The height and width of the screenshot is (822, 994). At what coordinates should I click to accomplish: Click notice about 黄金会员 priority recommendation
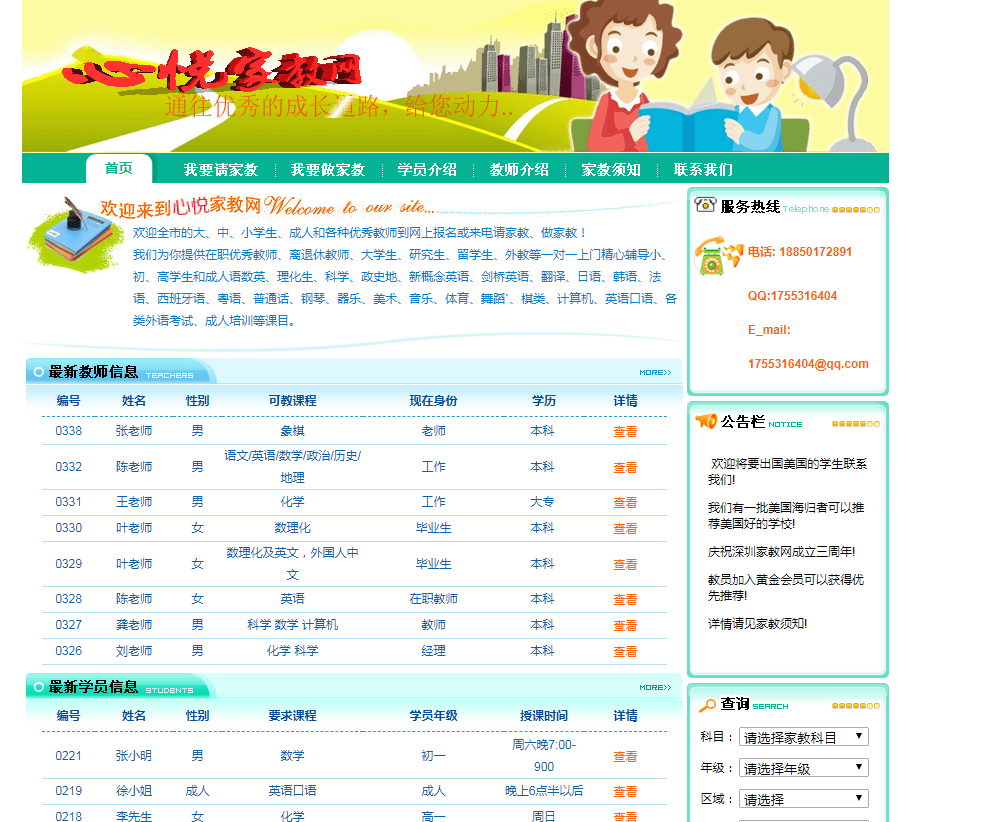point(786,588)
